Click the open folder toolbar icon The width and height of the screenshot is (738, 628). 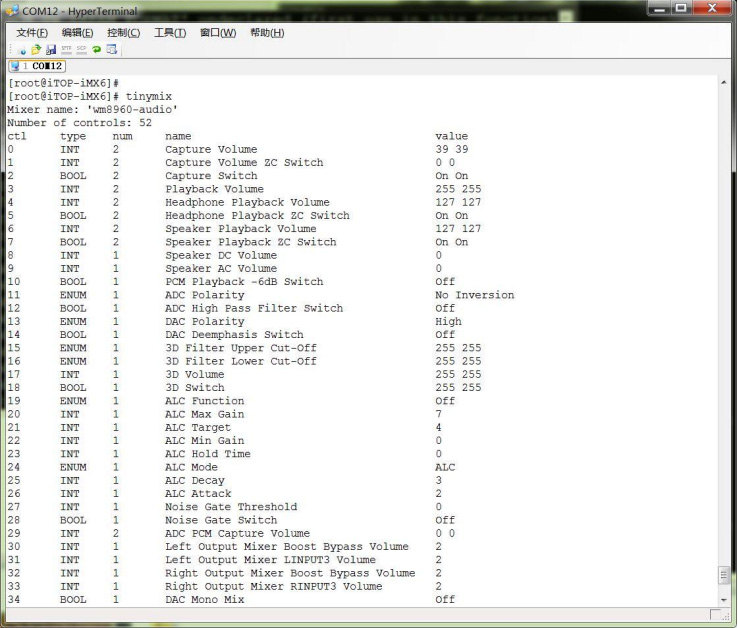click(x=36, y=49)
